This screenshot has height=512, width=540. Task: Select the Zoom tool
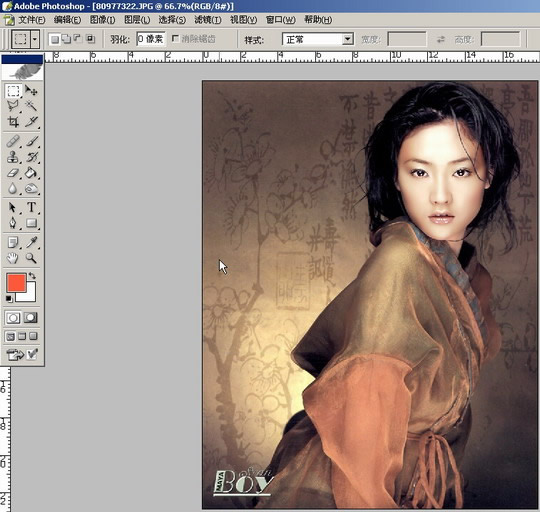coord(31,258)
